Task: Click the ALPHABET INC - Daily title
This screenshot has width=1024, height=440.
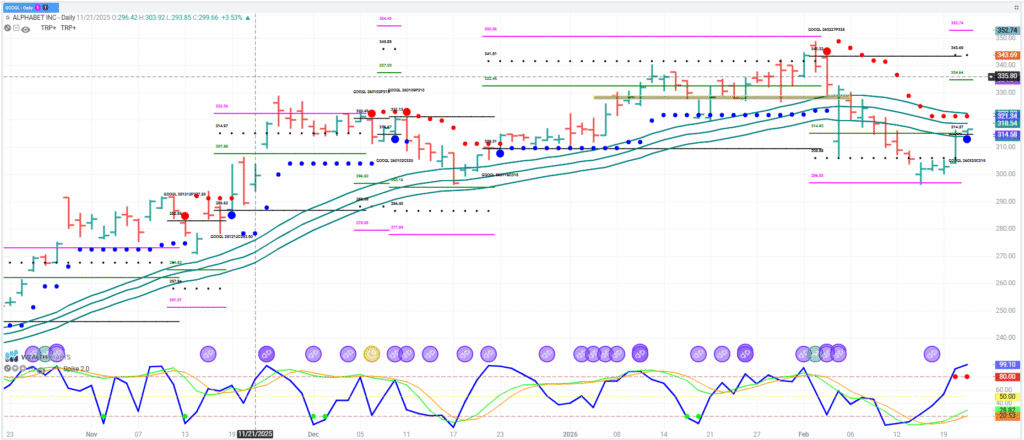Action: pos(57,17)
